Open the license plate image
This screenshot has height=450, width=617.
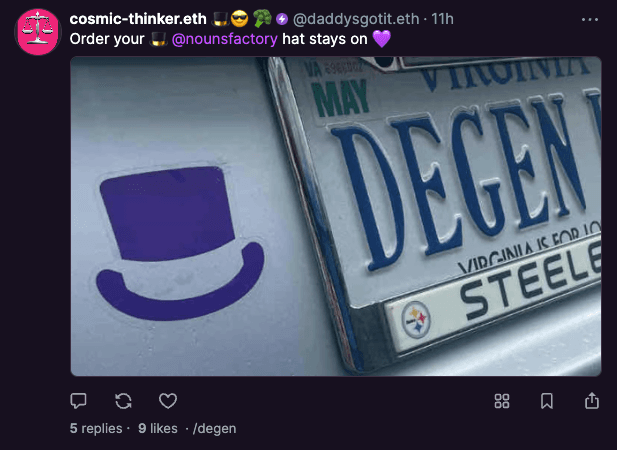(x=336, y=216)
